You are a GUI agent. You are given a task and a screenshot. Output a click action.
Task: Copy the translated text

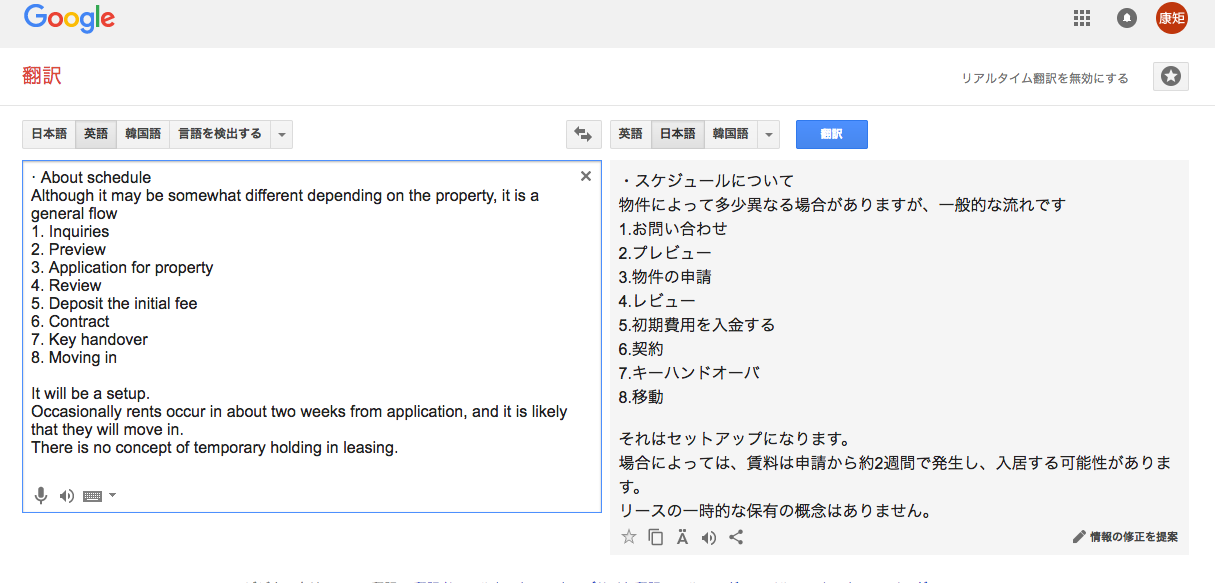pyautogui.click(x=656, y=537)
